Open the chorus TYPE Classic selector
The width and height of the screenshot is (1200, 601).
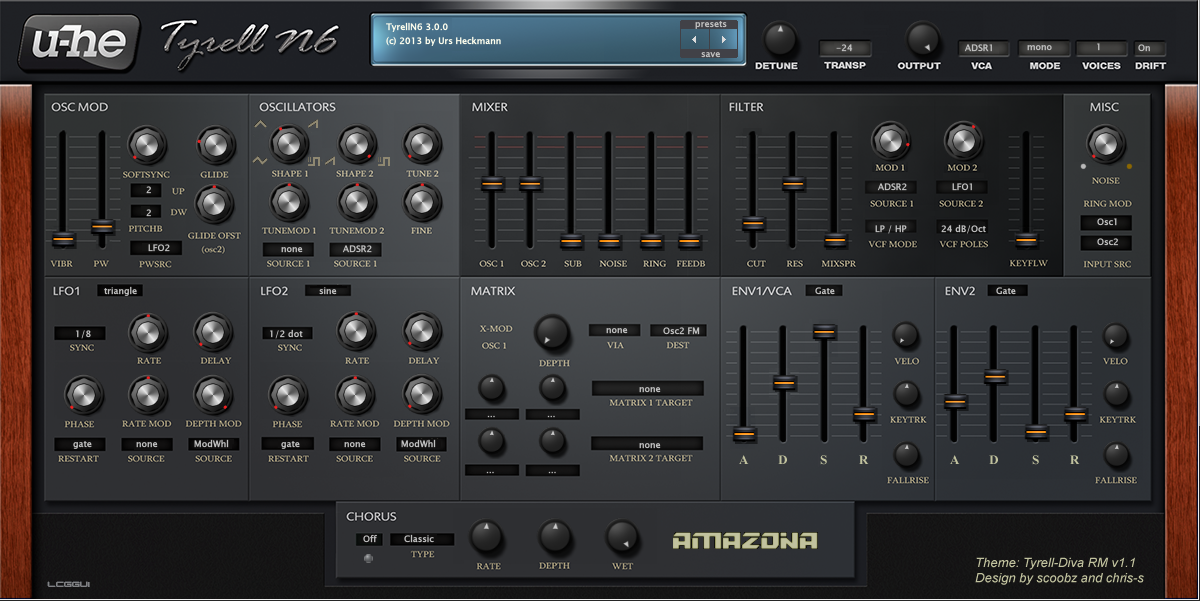(422, 539)
